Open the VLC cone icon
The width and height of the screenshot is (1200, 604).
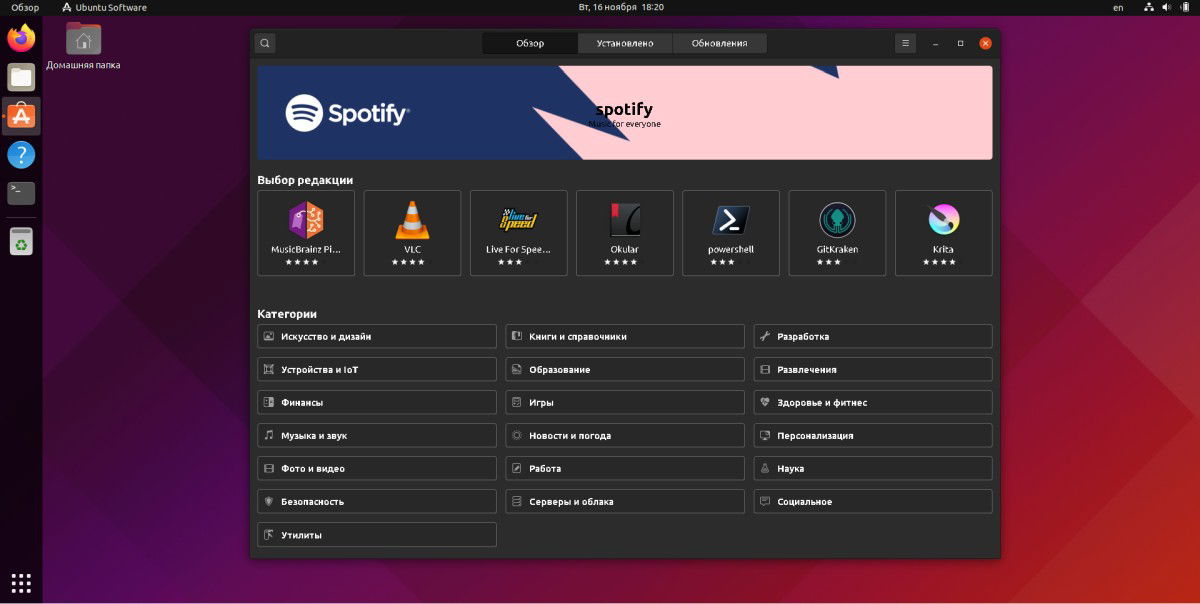point(412,219)
